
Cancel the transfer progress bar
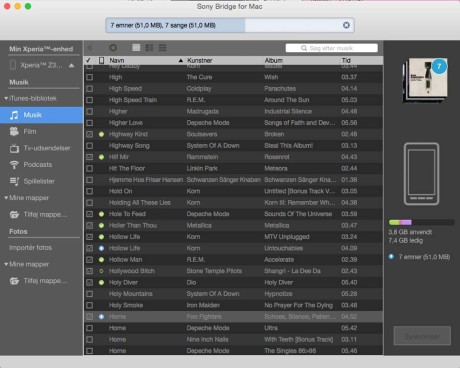click(346, 25)
